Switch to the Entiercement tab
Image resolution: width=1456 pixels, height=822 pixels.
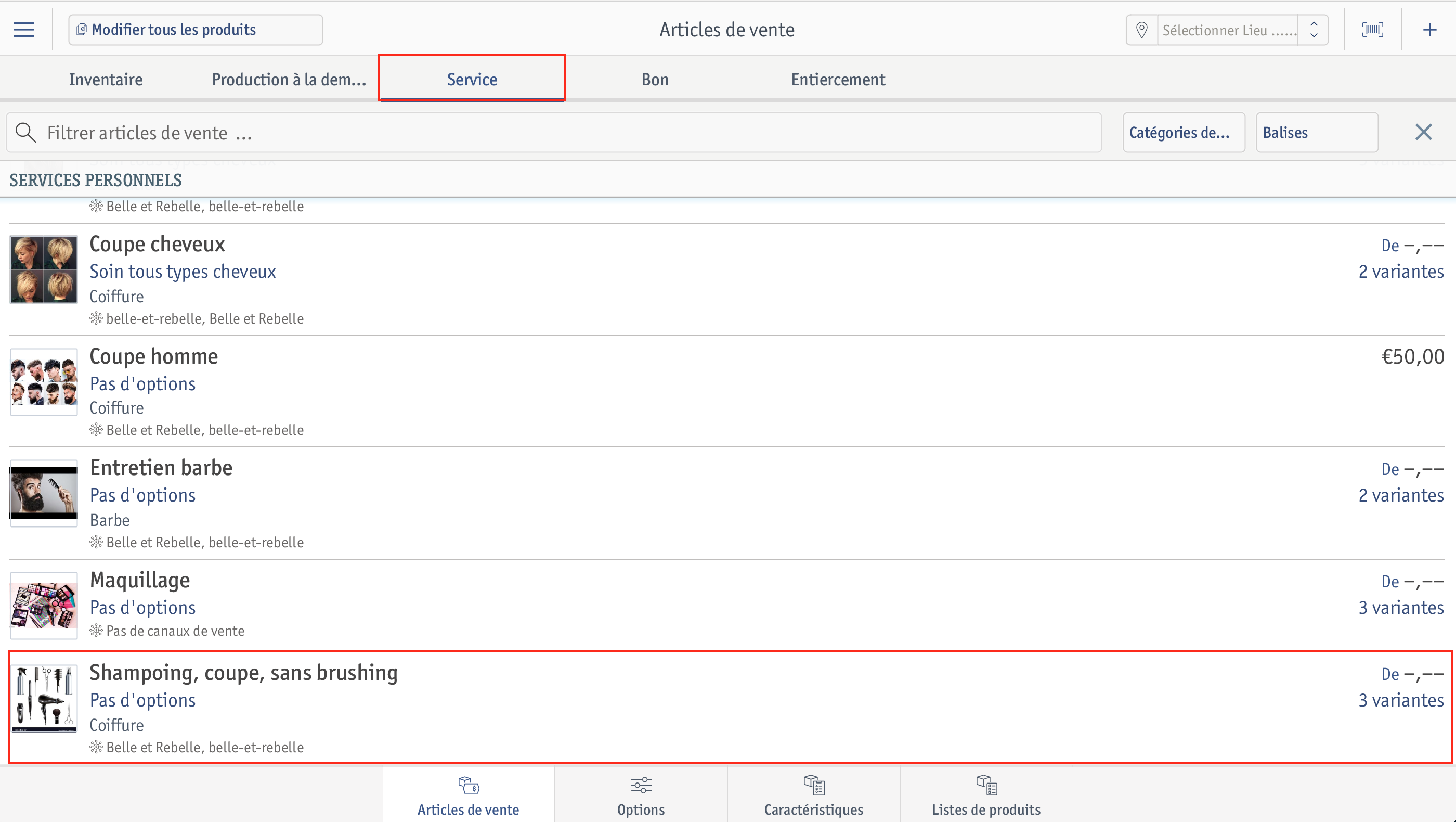coord(838,79)
